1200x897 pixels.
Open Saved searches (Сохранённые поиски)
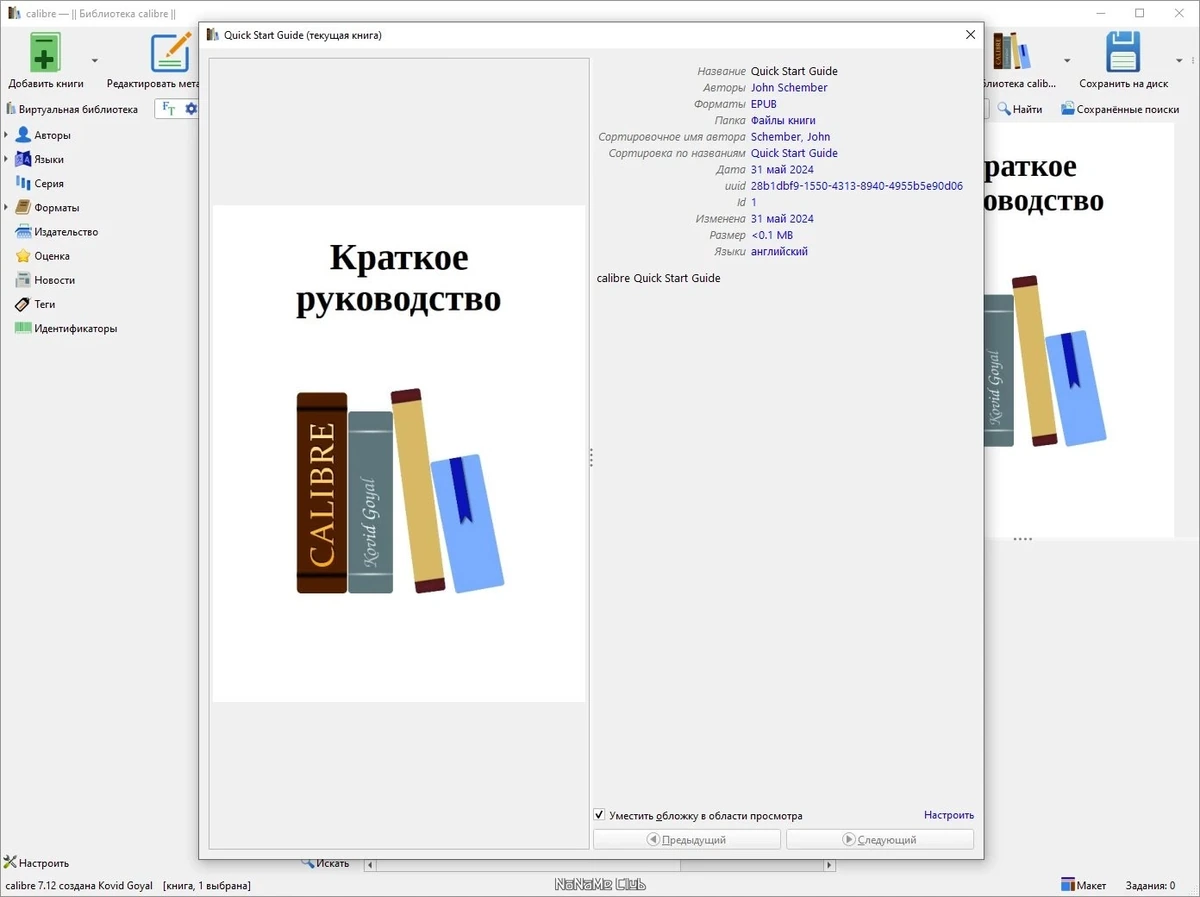[1120, 109]
